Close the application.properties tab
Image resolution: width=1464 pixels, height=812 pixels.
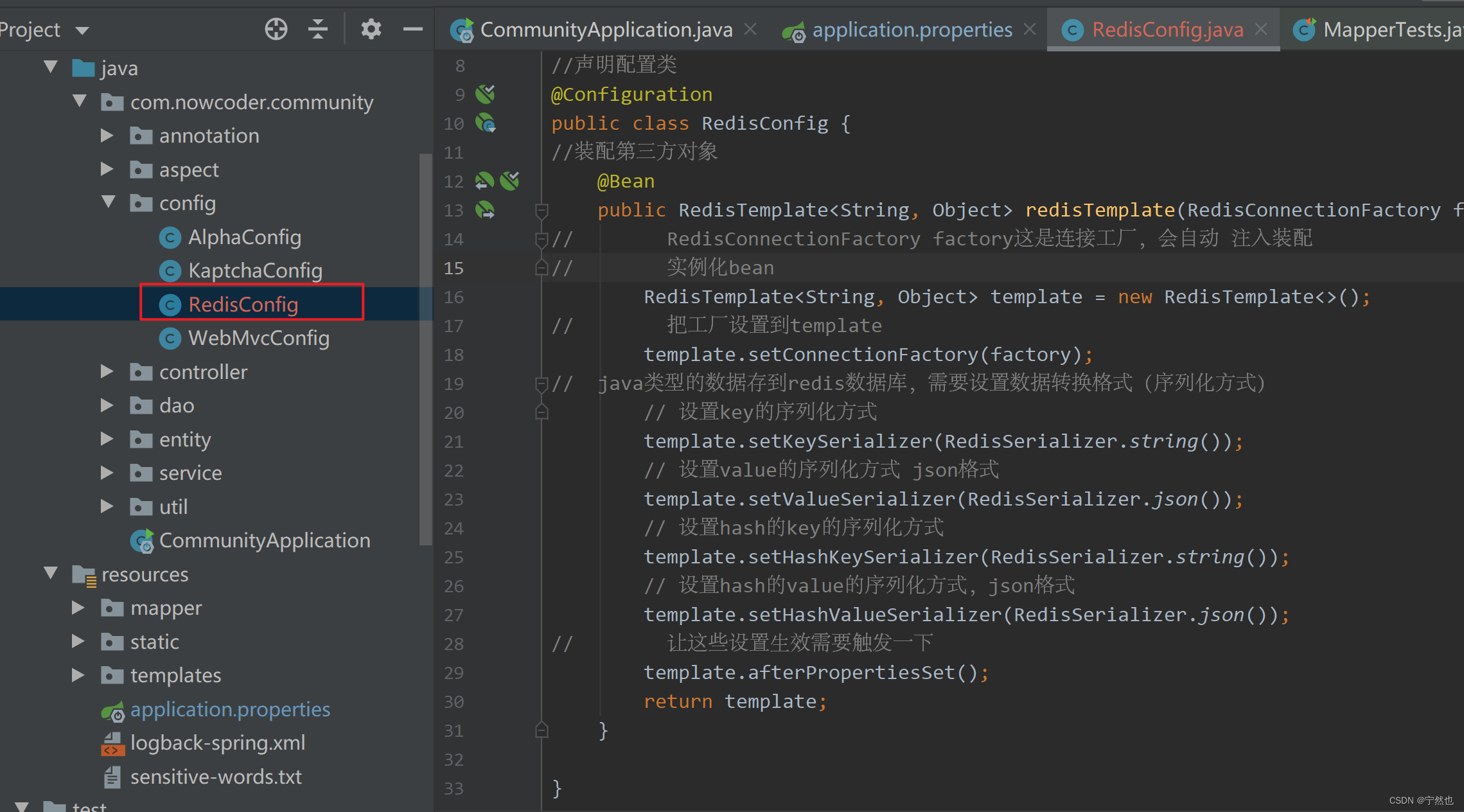[x=1030, y=28]
